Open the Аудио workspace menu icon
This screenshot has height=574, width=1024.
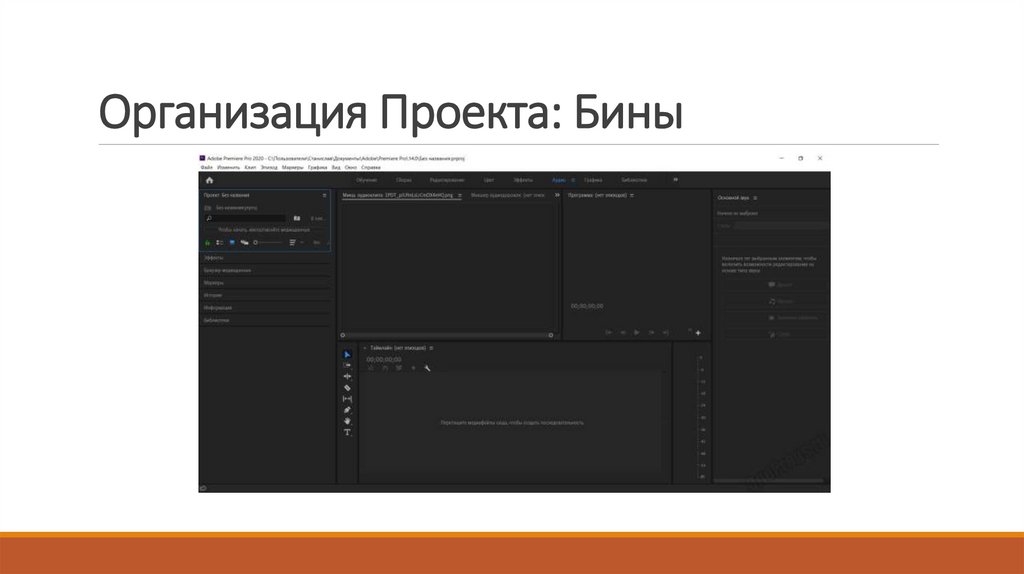tap(573, 180)
